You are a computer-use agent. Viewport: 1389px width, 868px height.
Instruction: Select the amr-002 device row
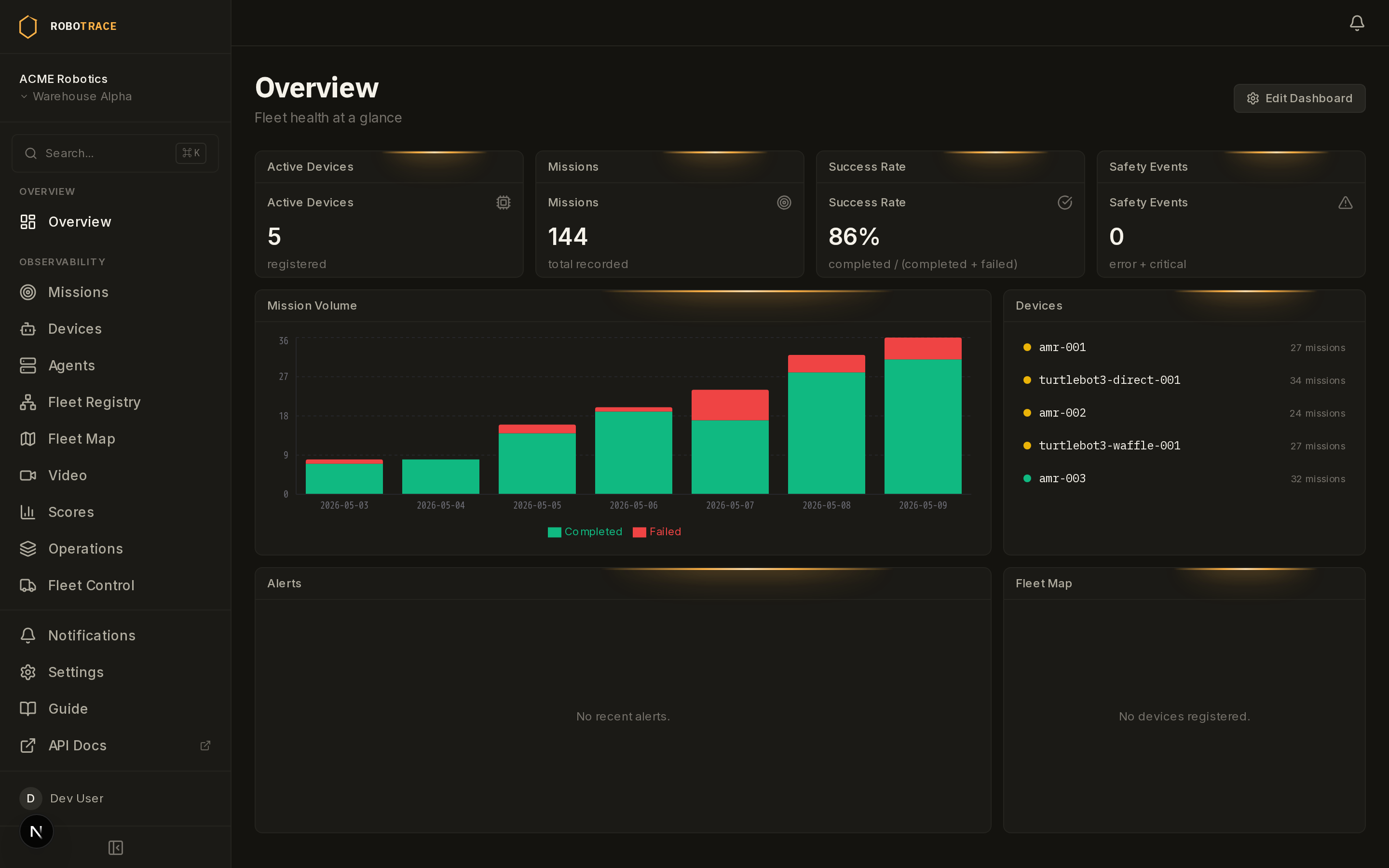(1184, 413)
